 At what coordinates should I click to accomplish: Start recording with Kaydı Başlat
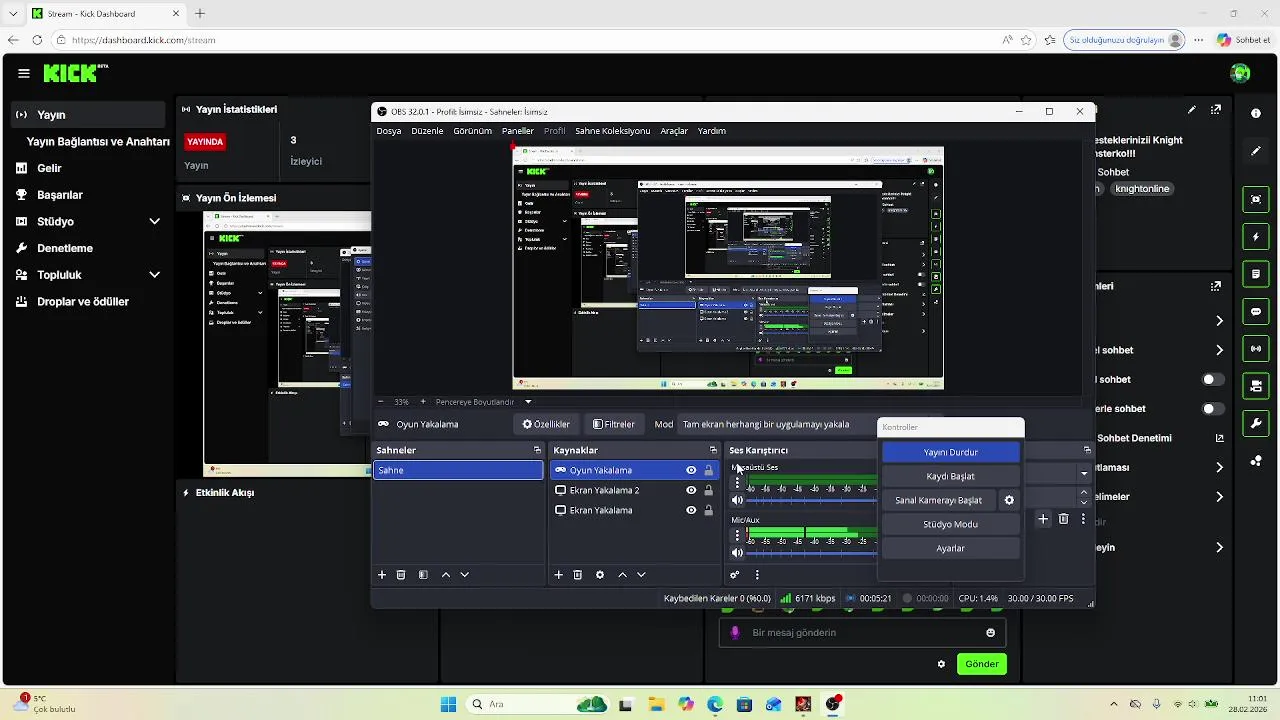coord(950,476)
